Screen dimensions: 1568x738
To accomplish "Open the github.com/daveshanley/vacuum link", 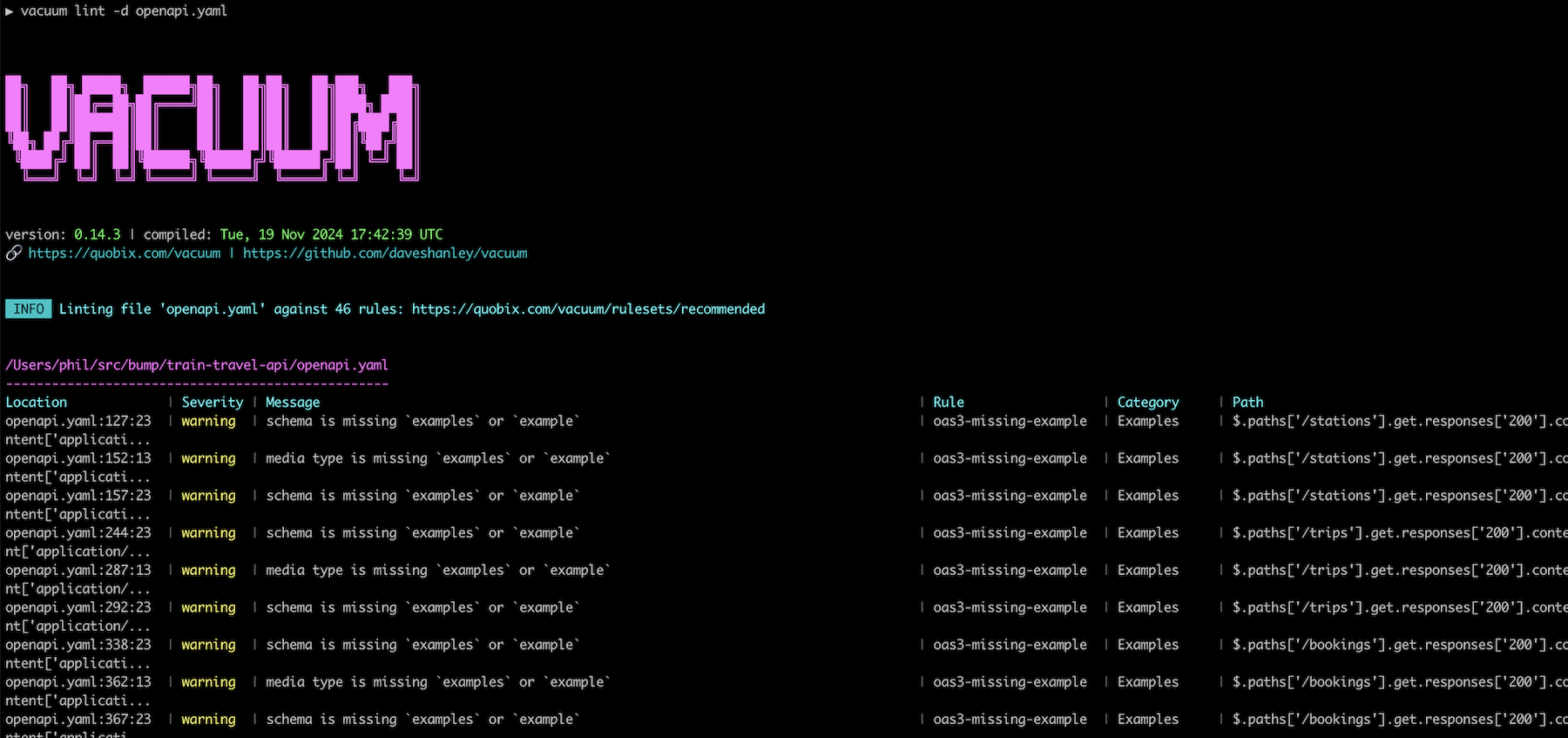I will pos(385,254).
